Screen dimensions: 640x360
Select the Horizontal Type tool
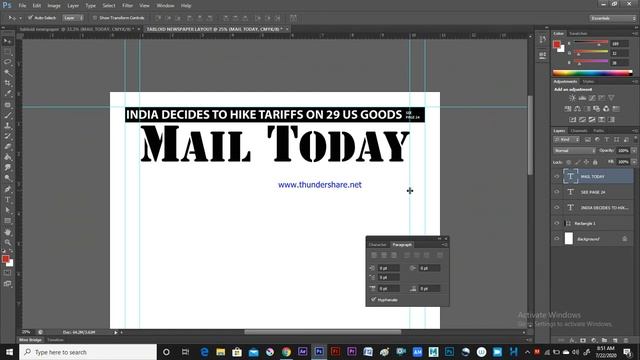(7, 200)
